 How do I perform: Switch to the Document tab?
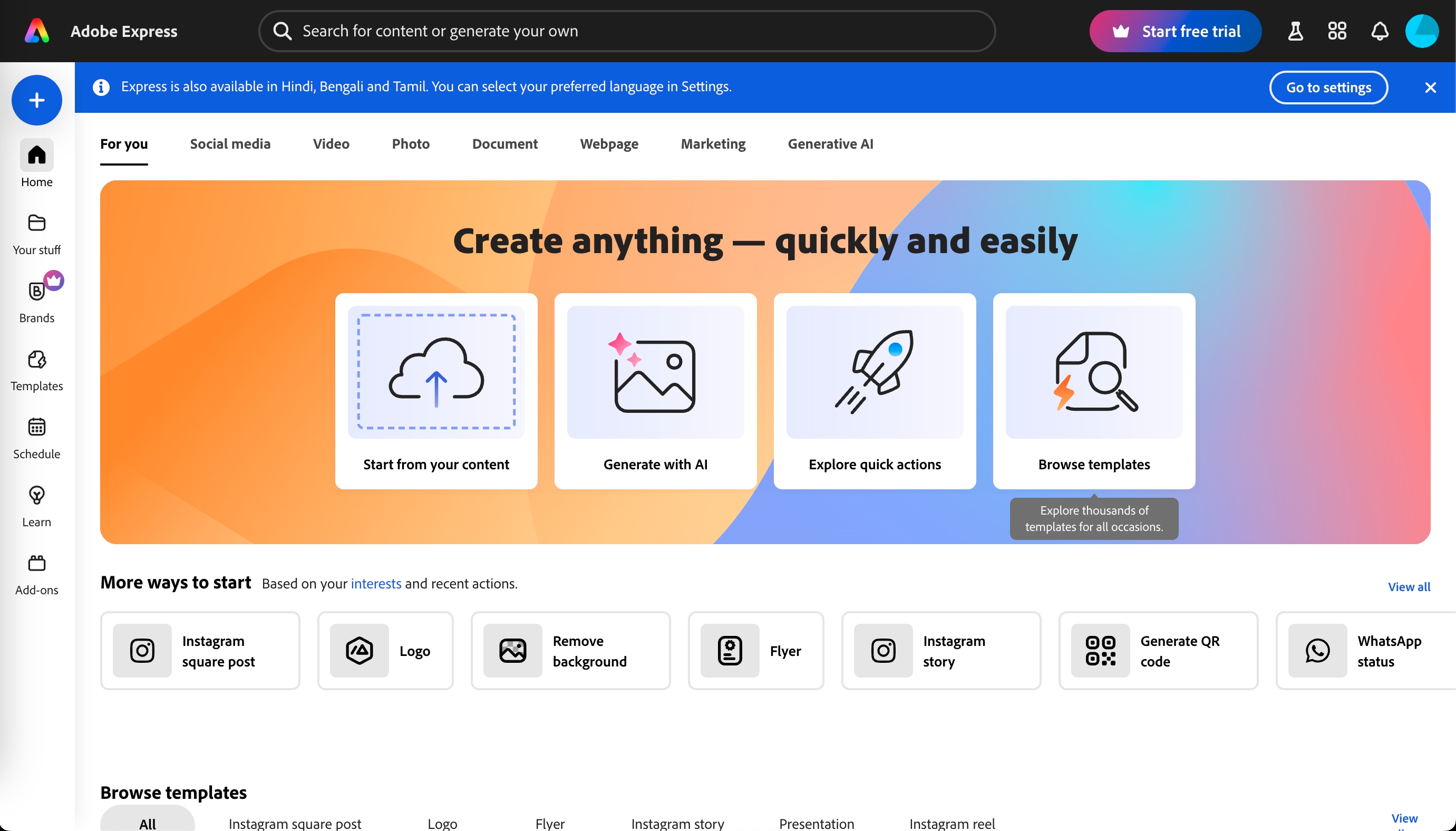pyautogui.click(x=505, y=144)
